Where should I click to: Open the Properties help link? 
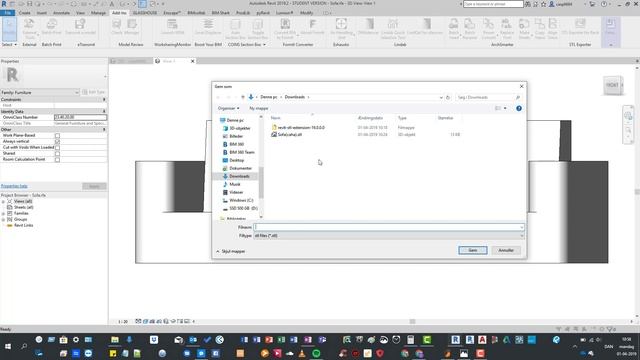14,186
